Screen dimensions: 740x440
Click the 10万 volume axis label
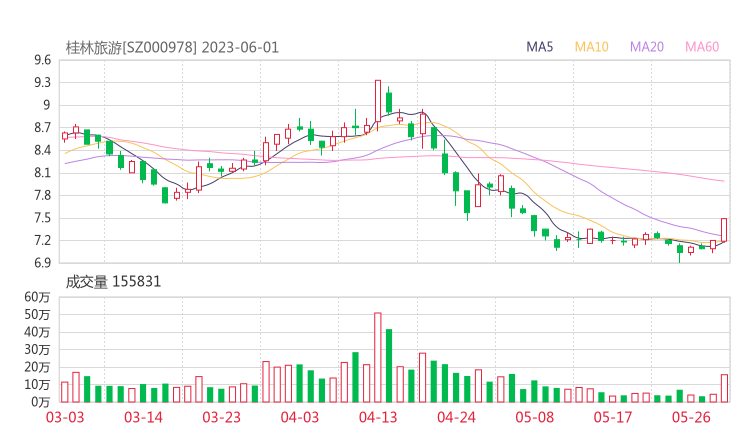[x=37, y=384]
